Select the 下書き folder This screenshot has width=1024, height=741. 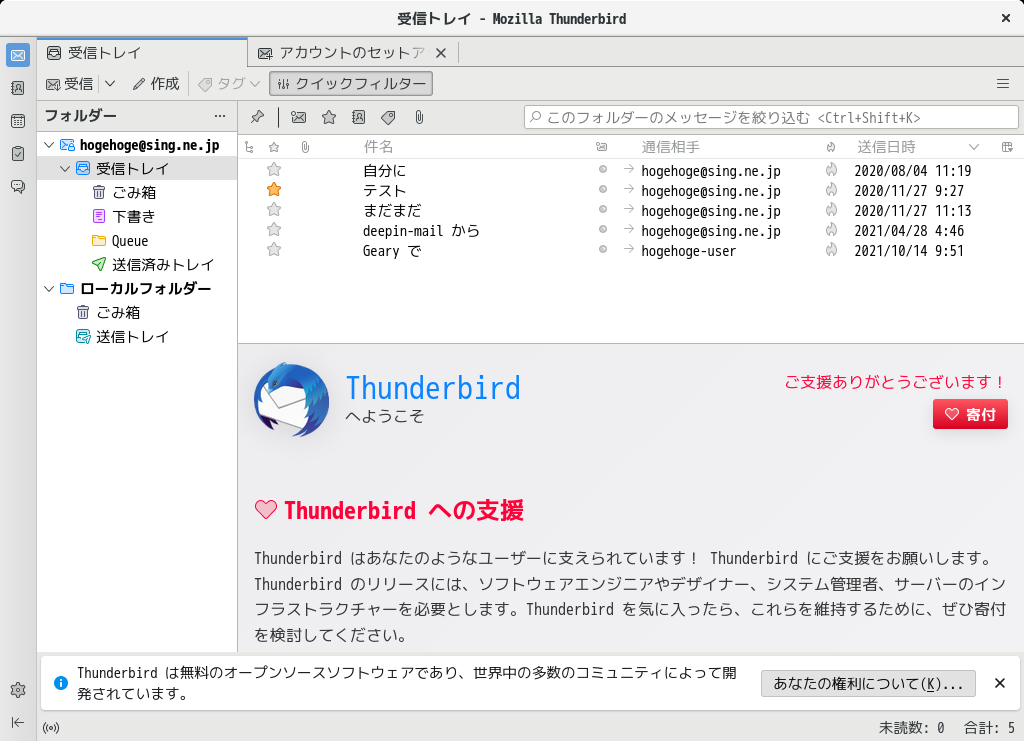click(x=137, y=217)
